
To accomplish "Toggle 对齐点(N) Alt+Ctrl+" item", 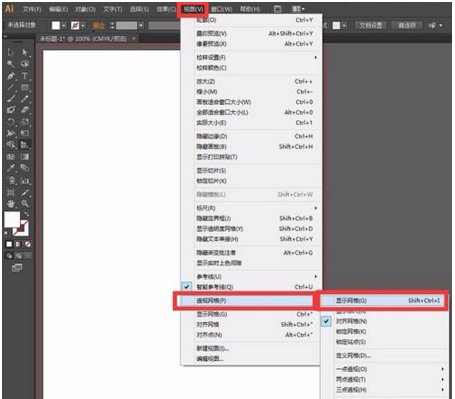I will pos(251,335).
